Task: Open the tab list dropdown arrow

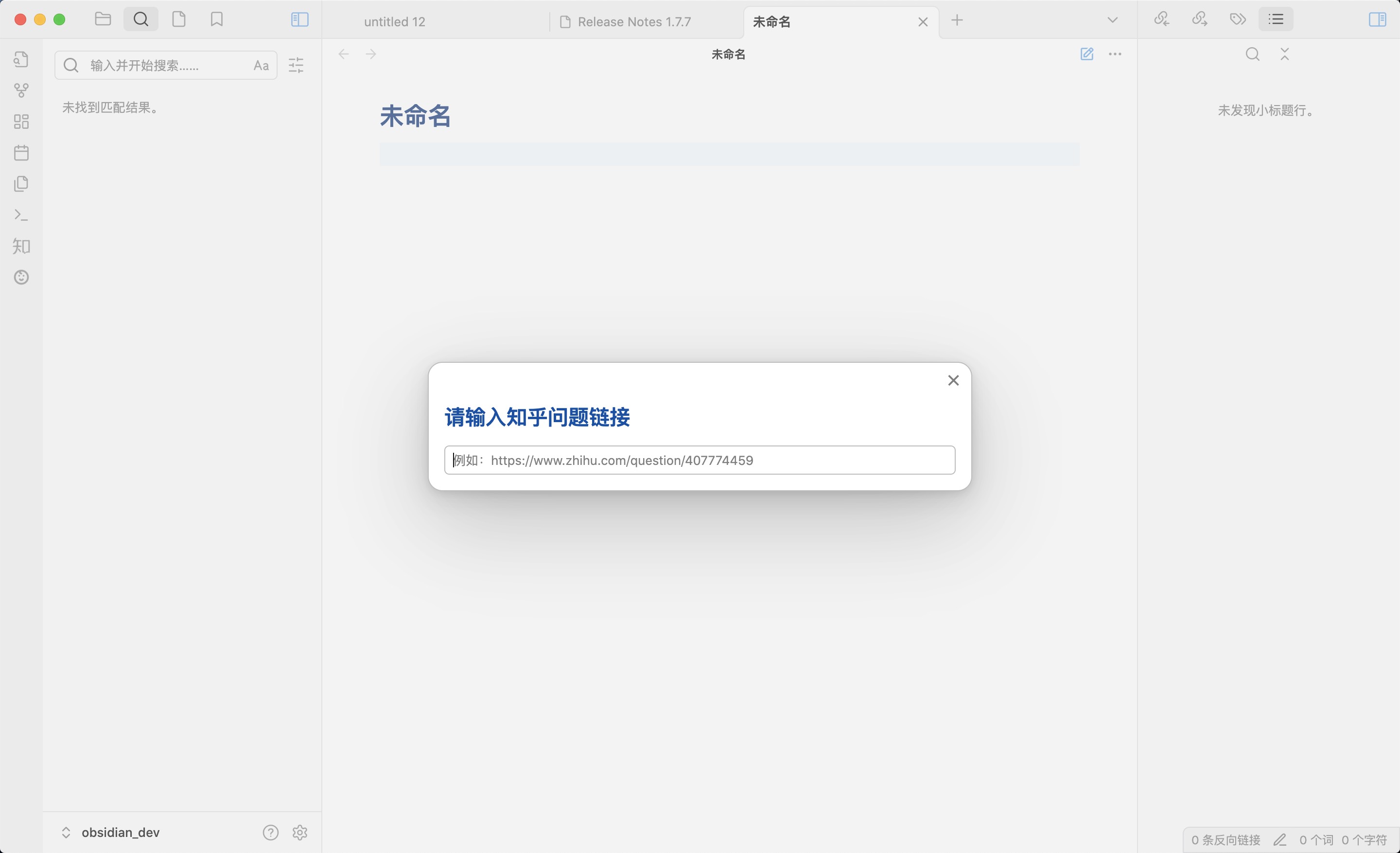Action: pos(1113,19)
